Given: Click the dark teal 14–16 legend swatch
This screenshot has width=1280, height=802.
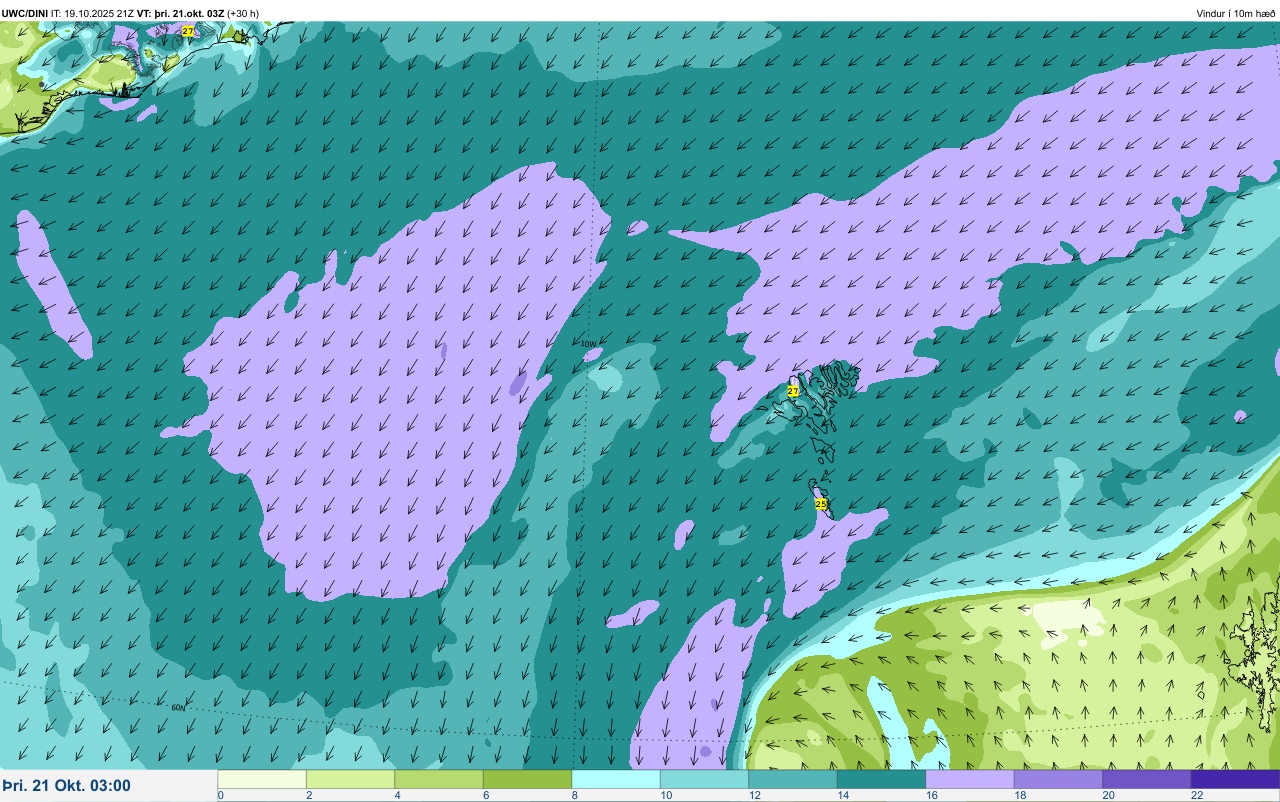Looking at the screenshot, I should (881, 779).
